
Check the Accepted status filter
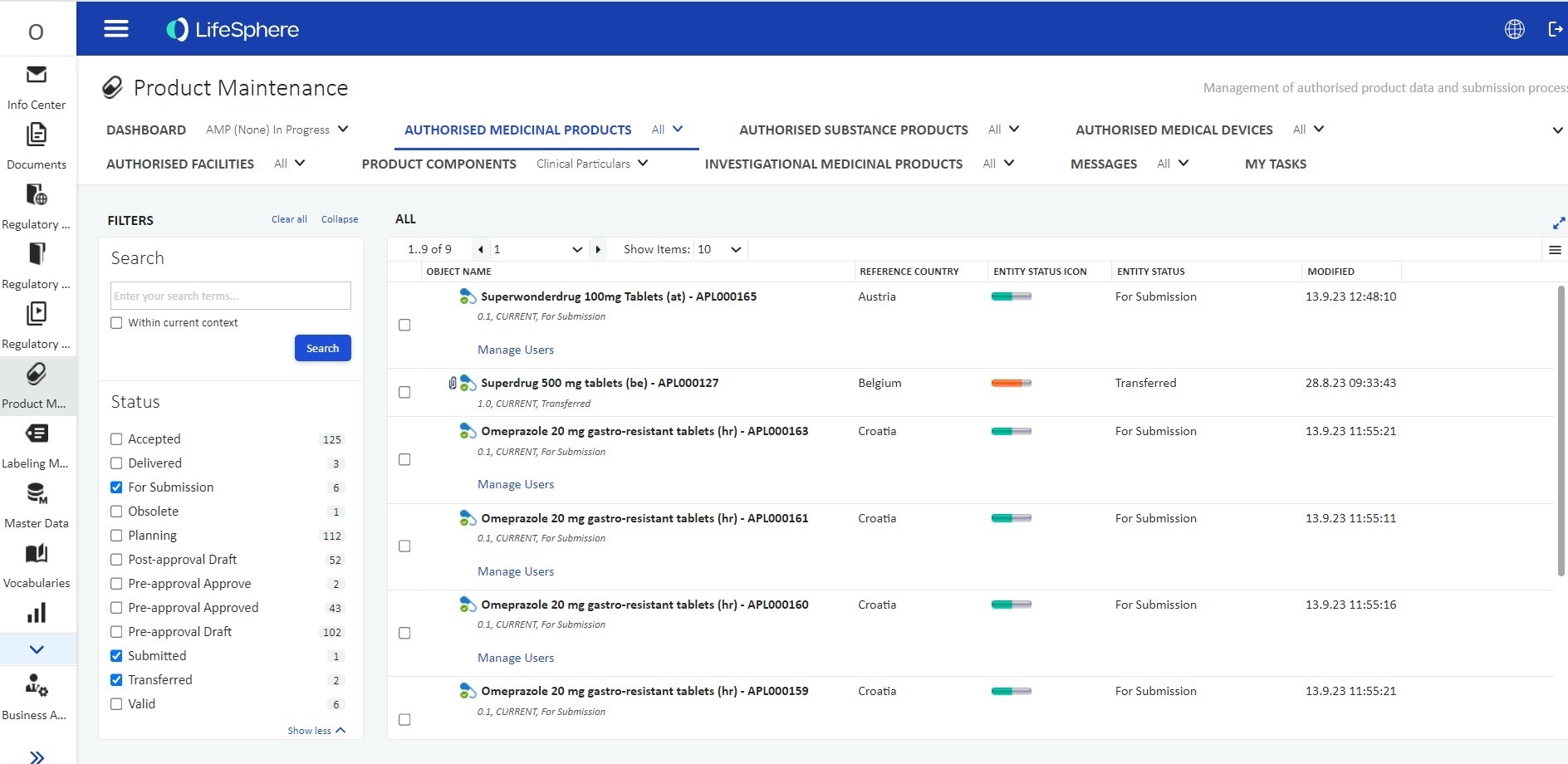coord(116,439)
